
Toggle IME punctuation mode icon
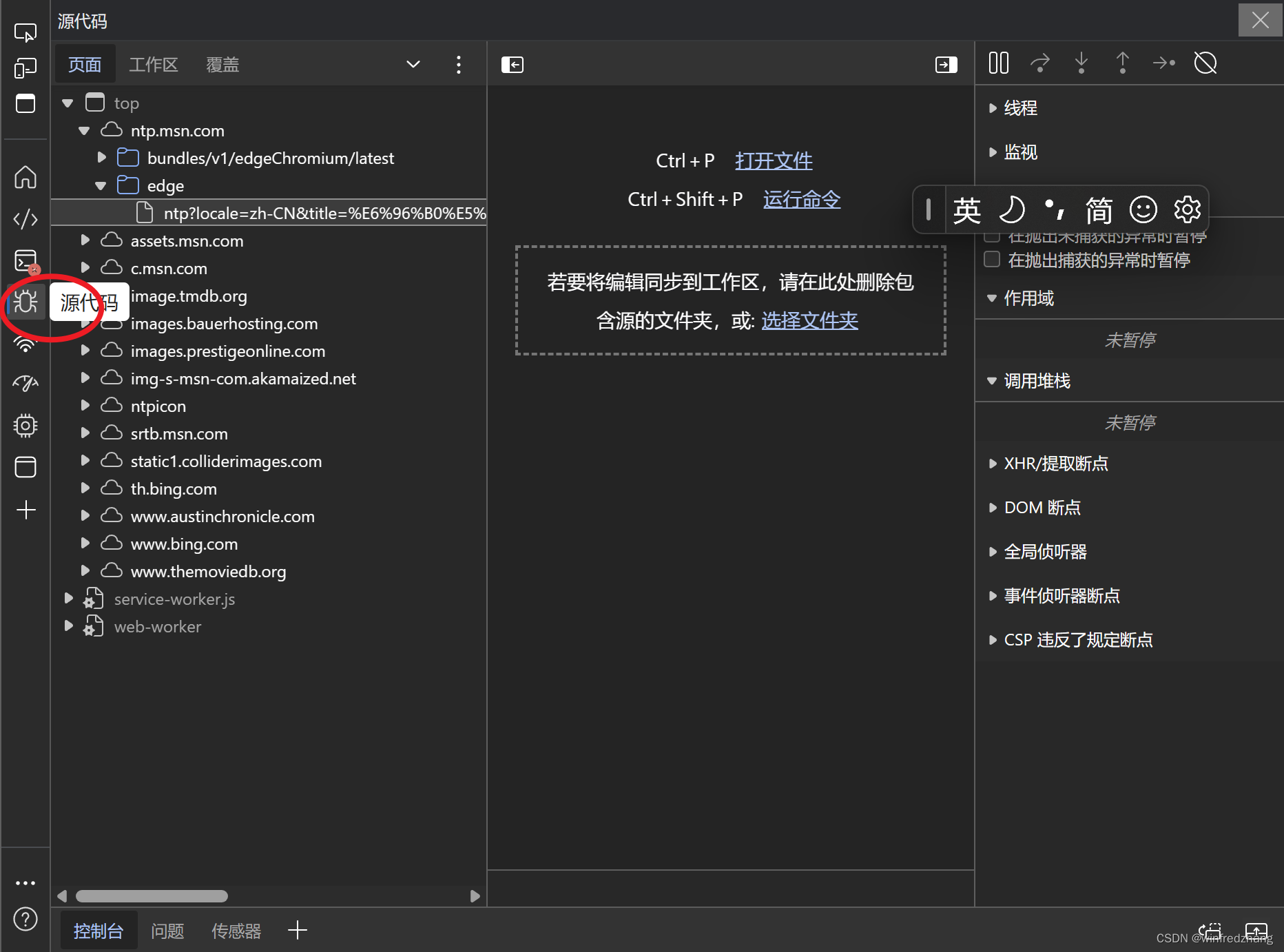point(1055,209)
